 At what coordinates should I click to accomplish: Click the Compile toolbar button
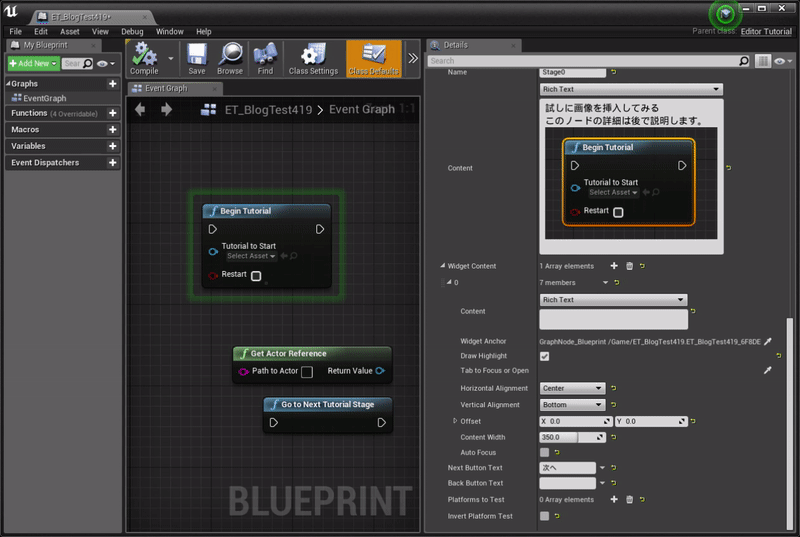(144, 59)
